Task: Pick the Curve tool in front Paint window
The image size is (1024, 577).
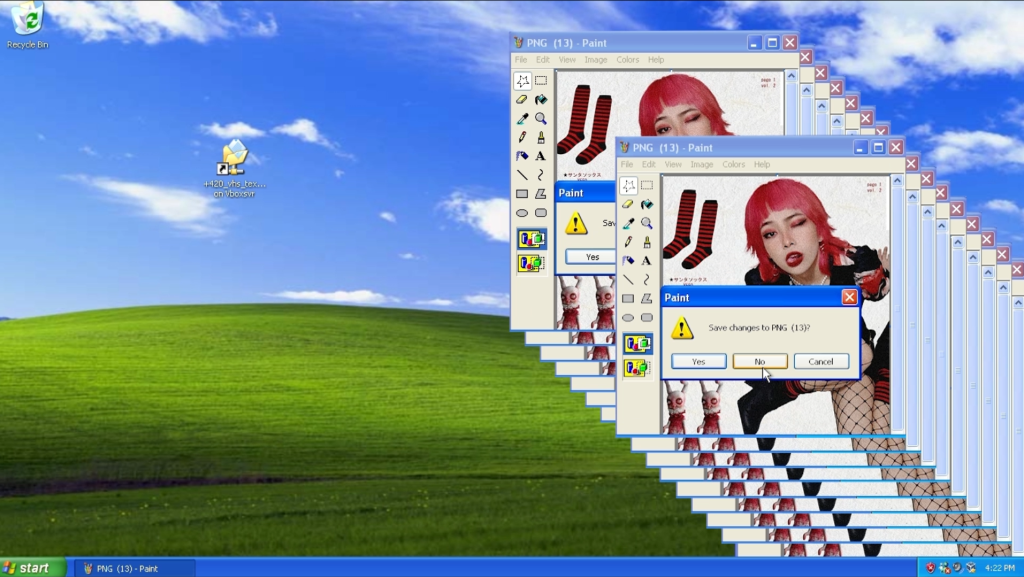Action: (647, 280)
